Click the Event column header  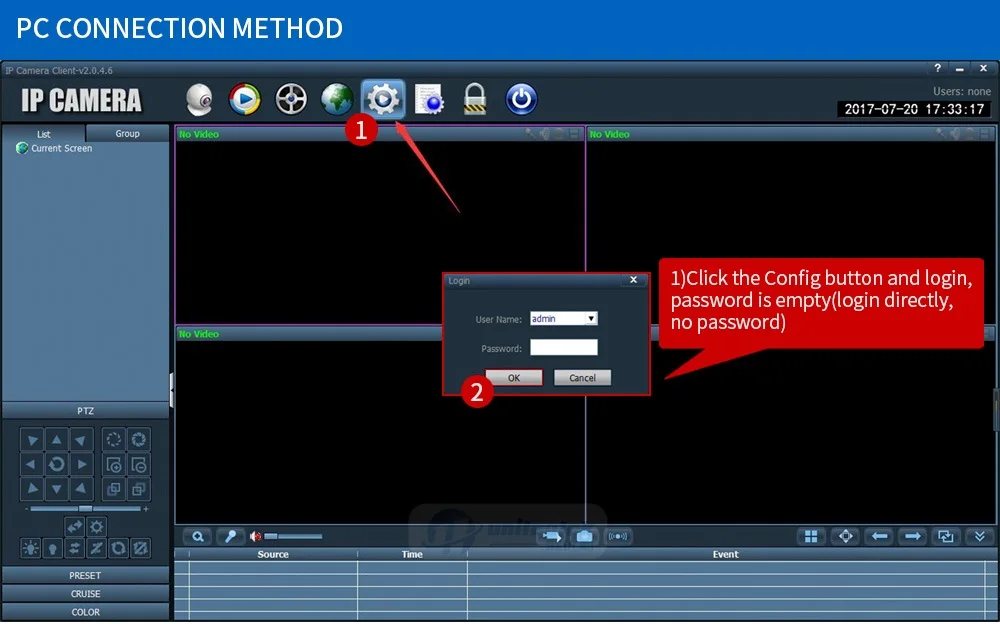725,554
